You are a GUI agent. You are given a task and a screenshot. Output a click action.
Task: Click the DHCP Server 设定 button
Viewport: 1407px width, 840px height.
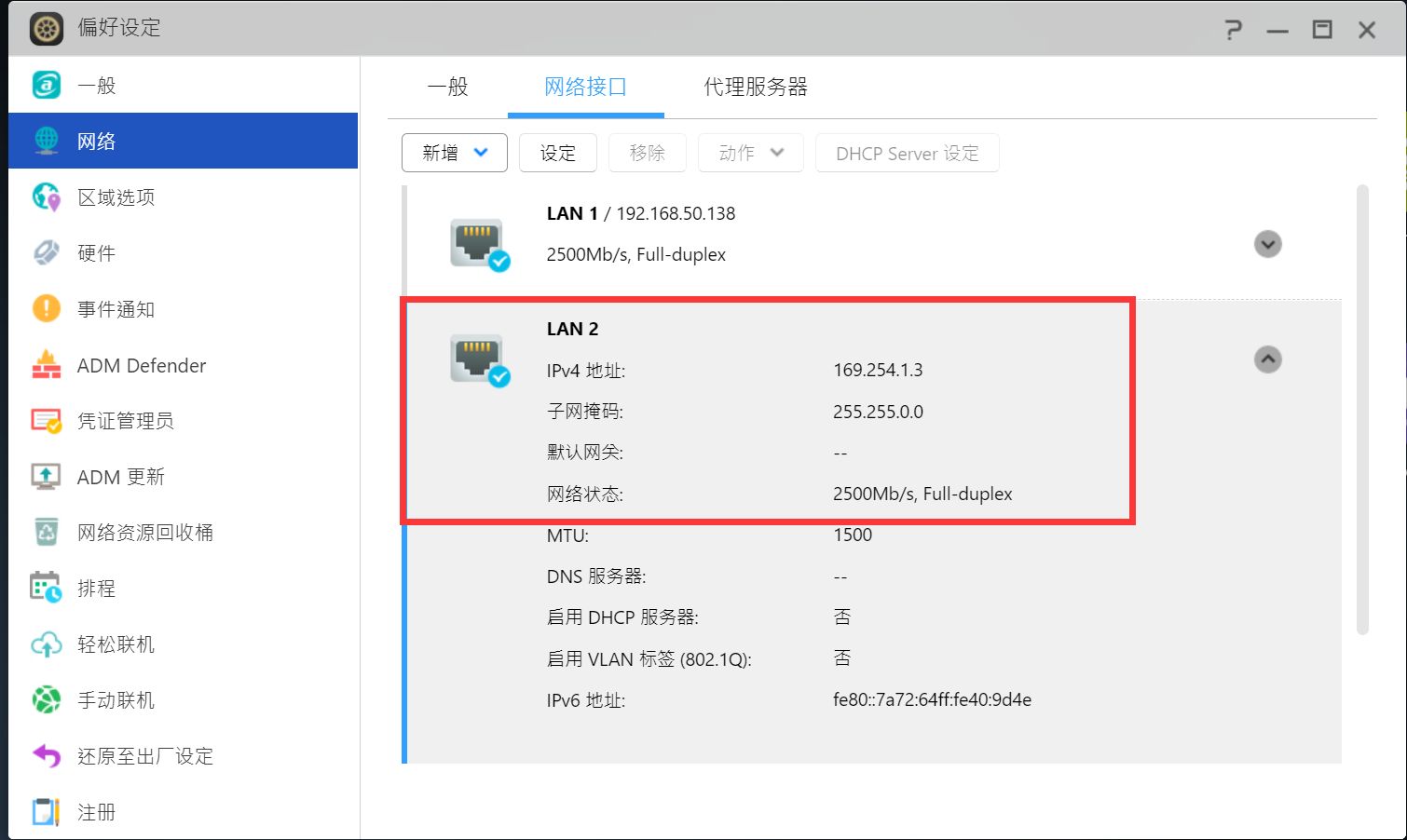pos(908,153)
